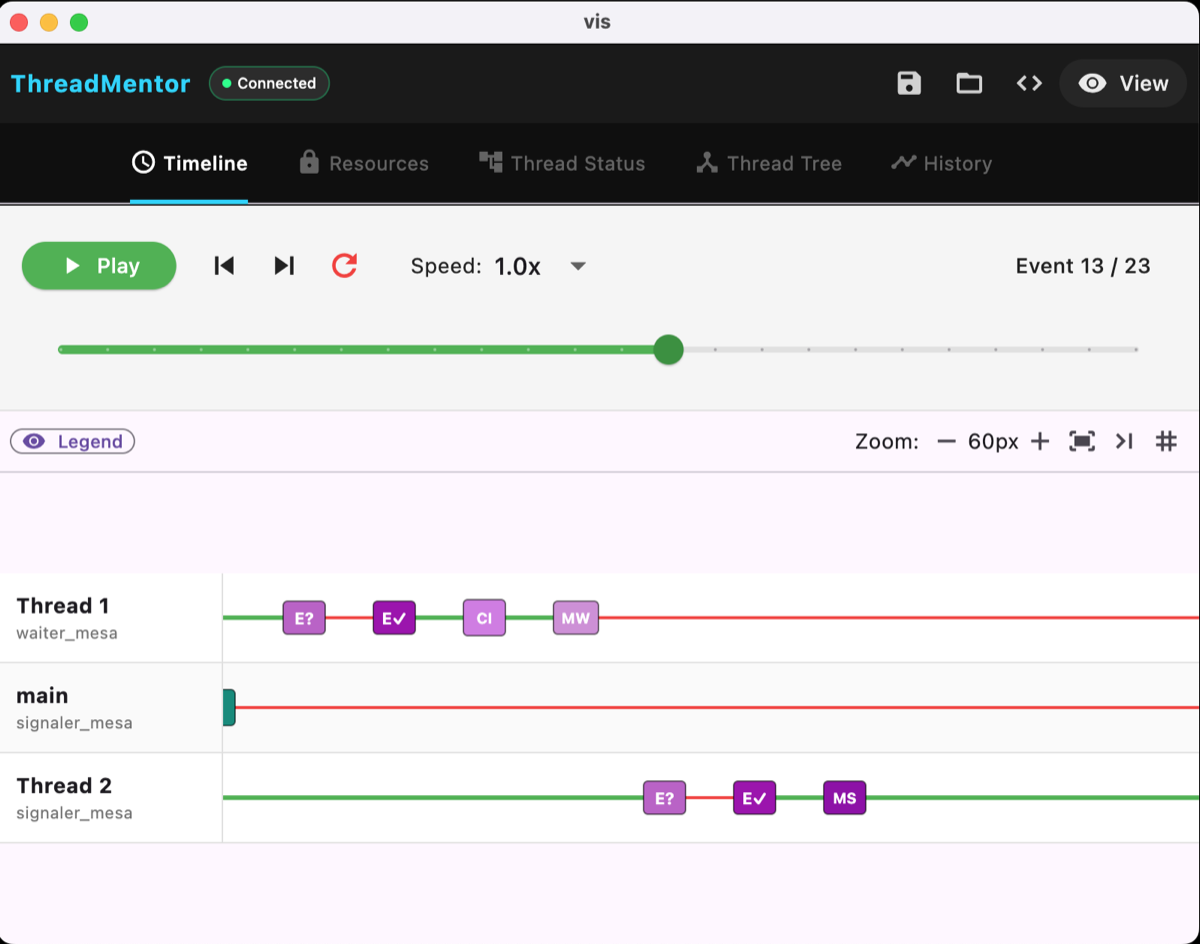
Task: Click the save (floppy disk) icon
Action: (909, 83)
